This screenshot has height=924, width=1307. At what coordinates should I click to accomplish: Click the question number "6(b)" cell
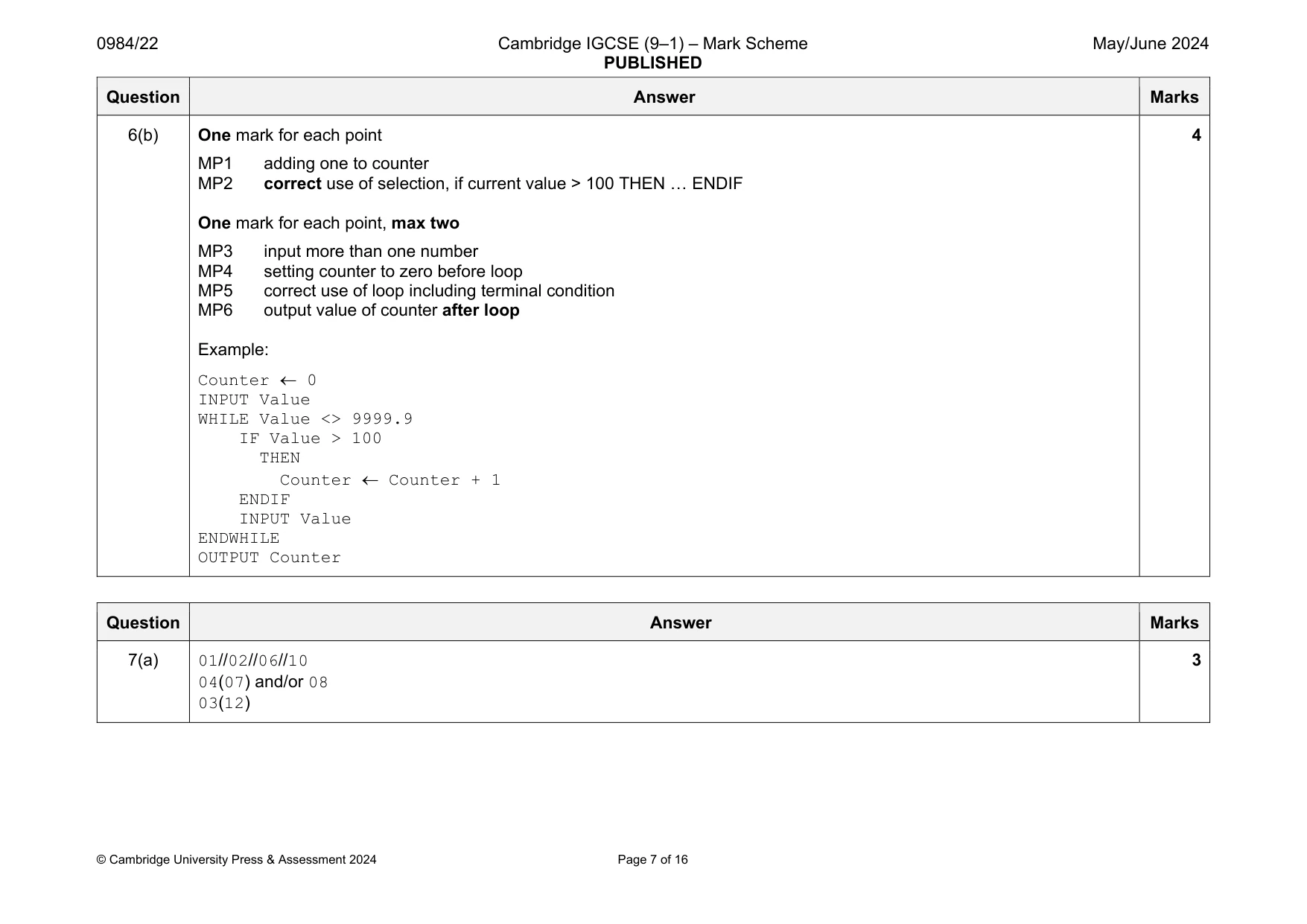click(x=143, y=136)
